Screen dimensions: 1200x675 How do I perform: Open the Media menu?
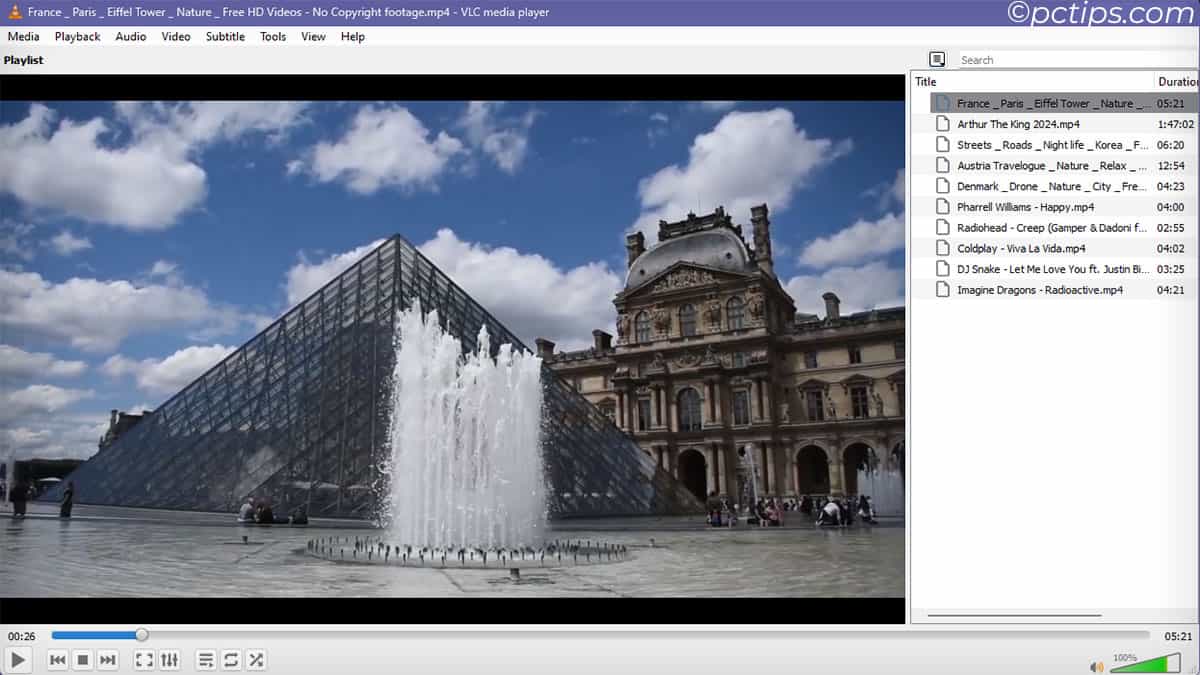click(22, 36)
